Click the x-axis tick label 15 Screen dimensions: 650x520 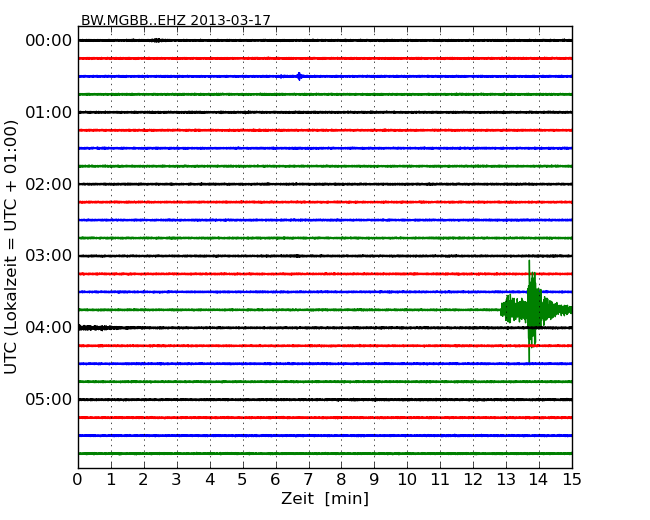[572, 480]
